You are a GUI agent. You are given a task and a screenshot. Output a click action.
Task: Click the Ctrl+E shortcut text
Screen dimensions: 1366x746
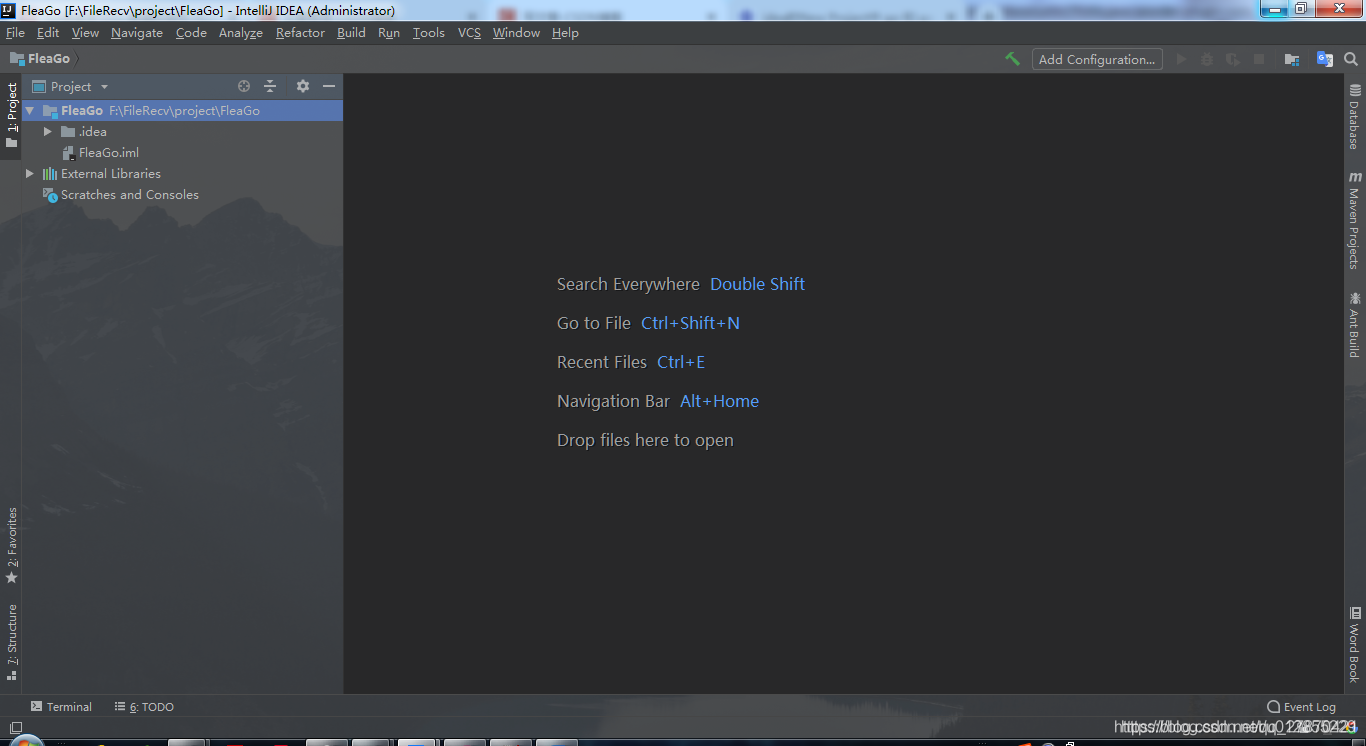point(681,362)
